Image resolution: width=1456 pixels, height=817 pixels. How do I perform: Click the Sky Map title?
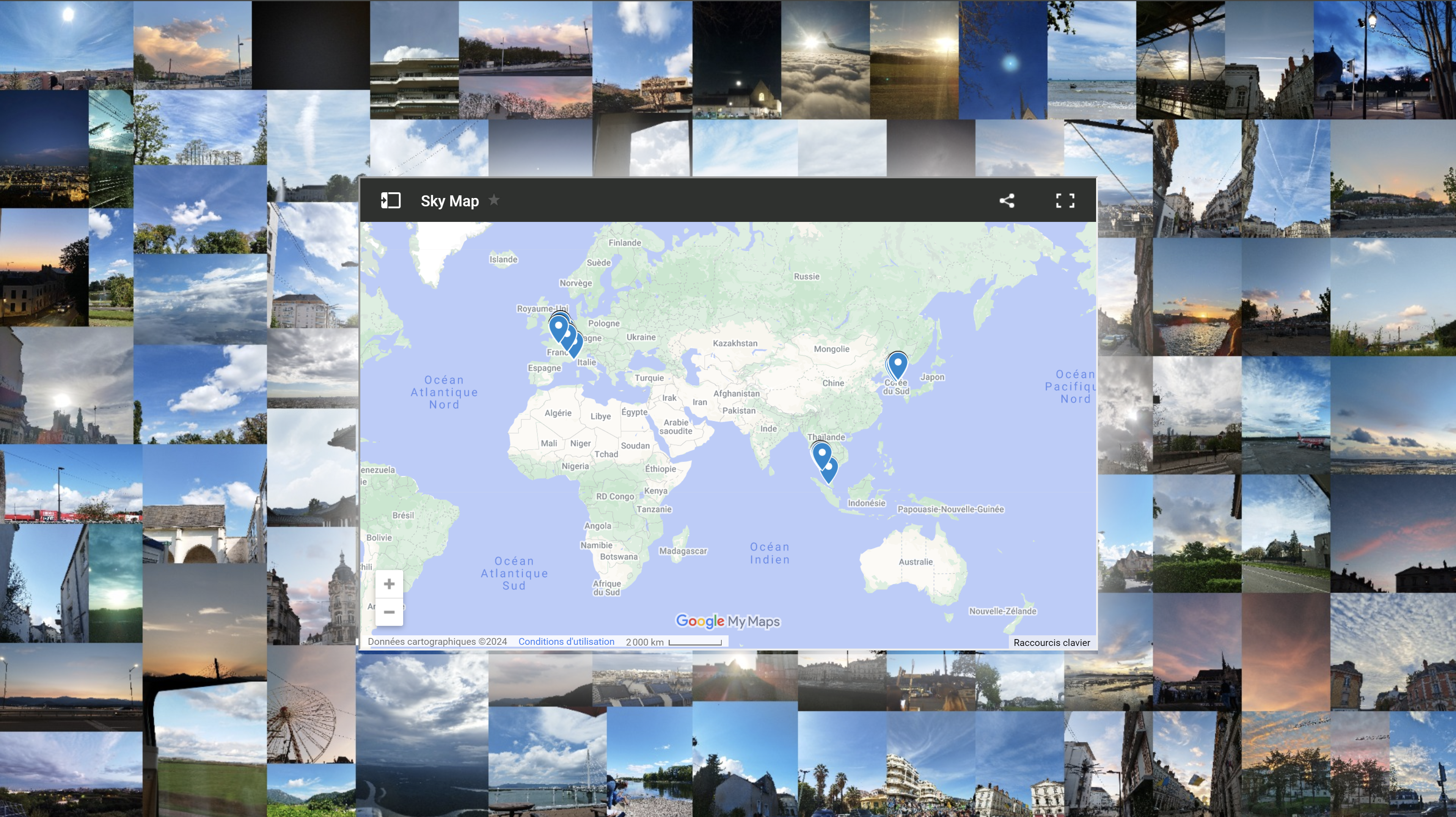tap(449, 200)
